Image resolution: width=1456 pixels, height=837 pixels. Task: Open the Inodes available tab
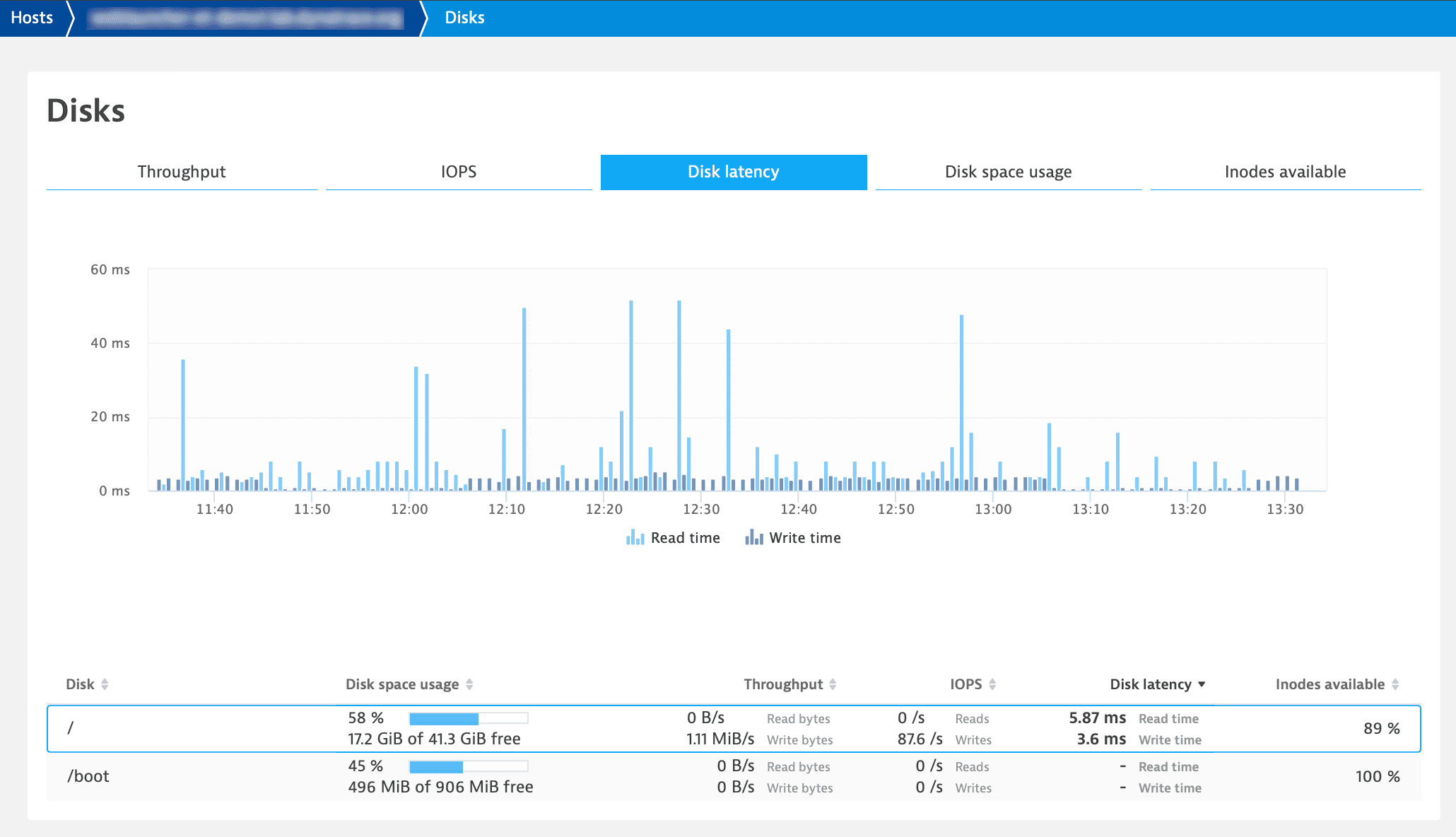tap(1285, 172)
